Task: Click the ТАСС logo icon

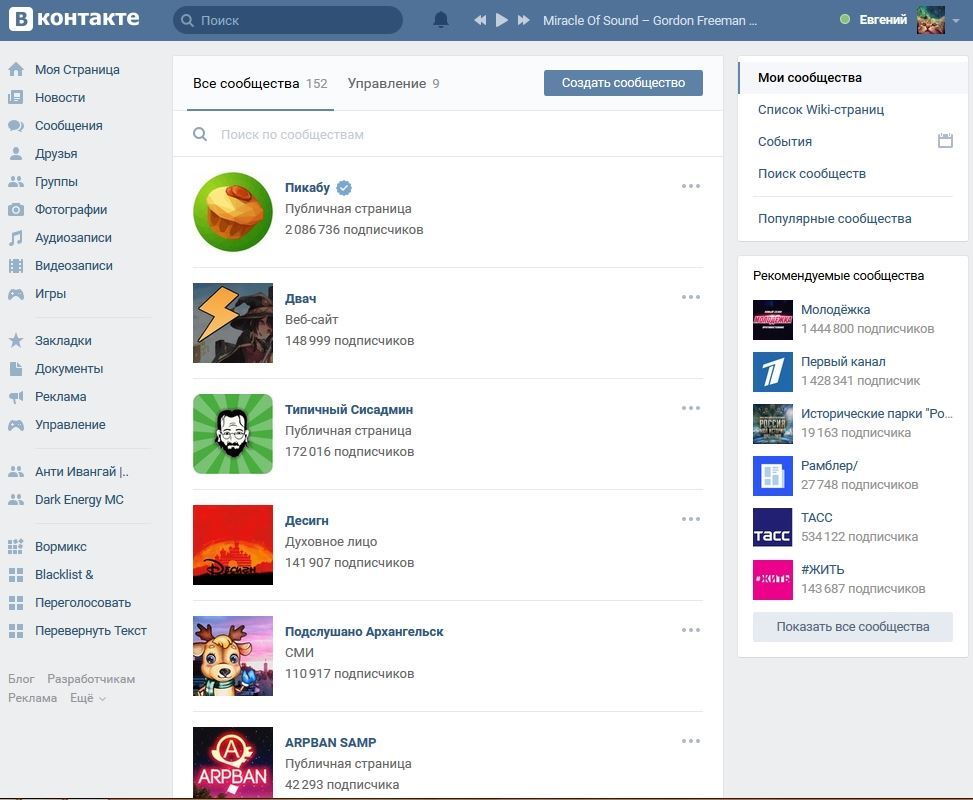Action: click(x=773, y=528)
